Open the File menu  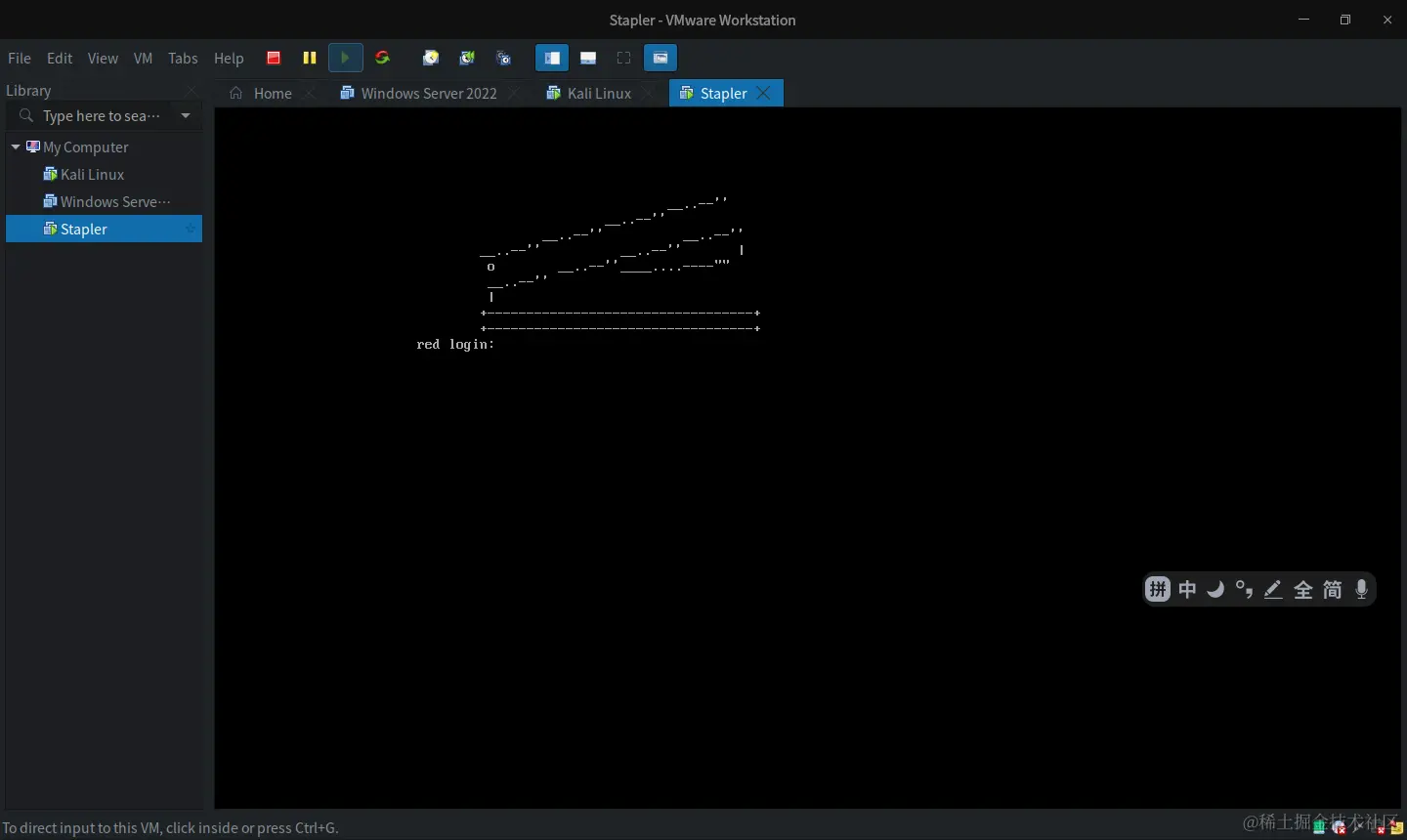(20, 59)
